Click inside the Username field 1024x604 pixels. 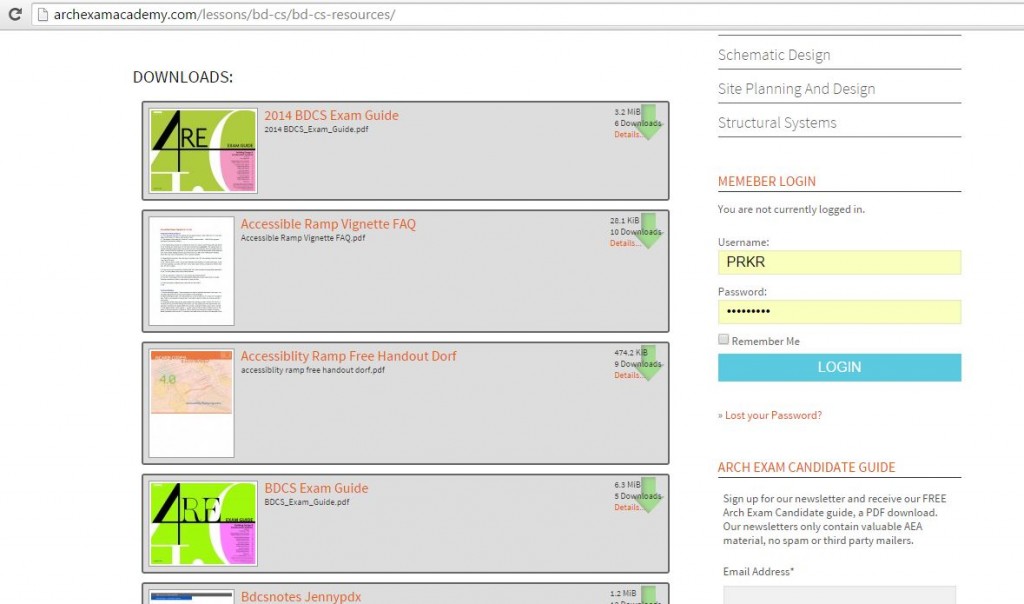839,262
